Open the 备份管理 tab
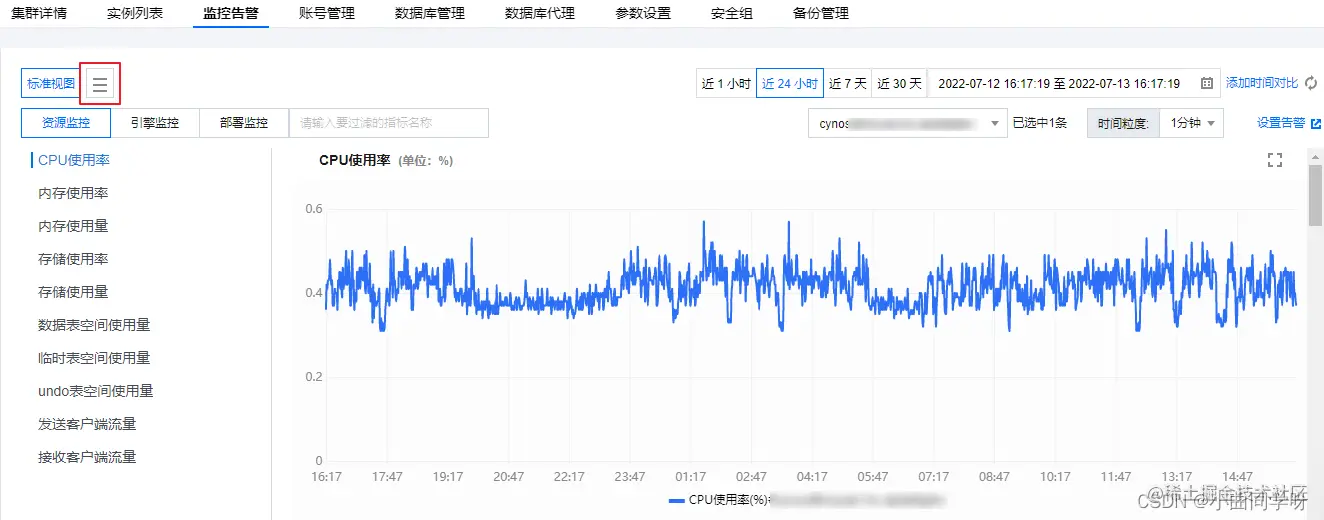Screen dimensions: 1324x520 coord(821,14)
